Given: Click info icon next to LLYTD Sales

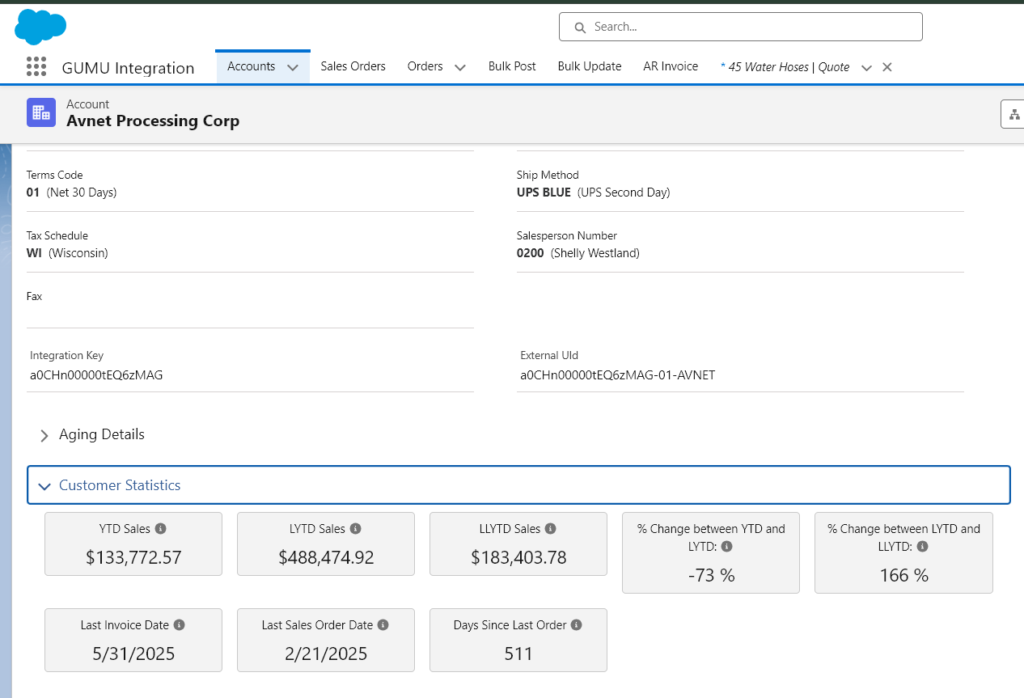Looking at the screenshot, I should pyautogui.click(x=550, y=529).
